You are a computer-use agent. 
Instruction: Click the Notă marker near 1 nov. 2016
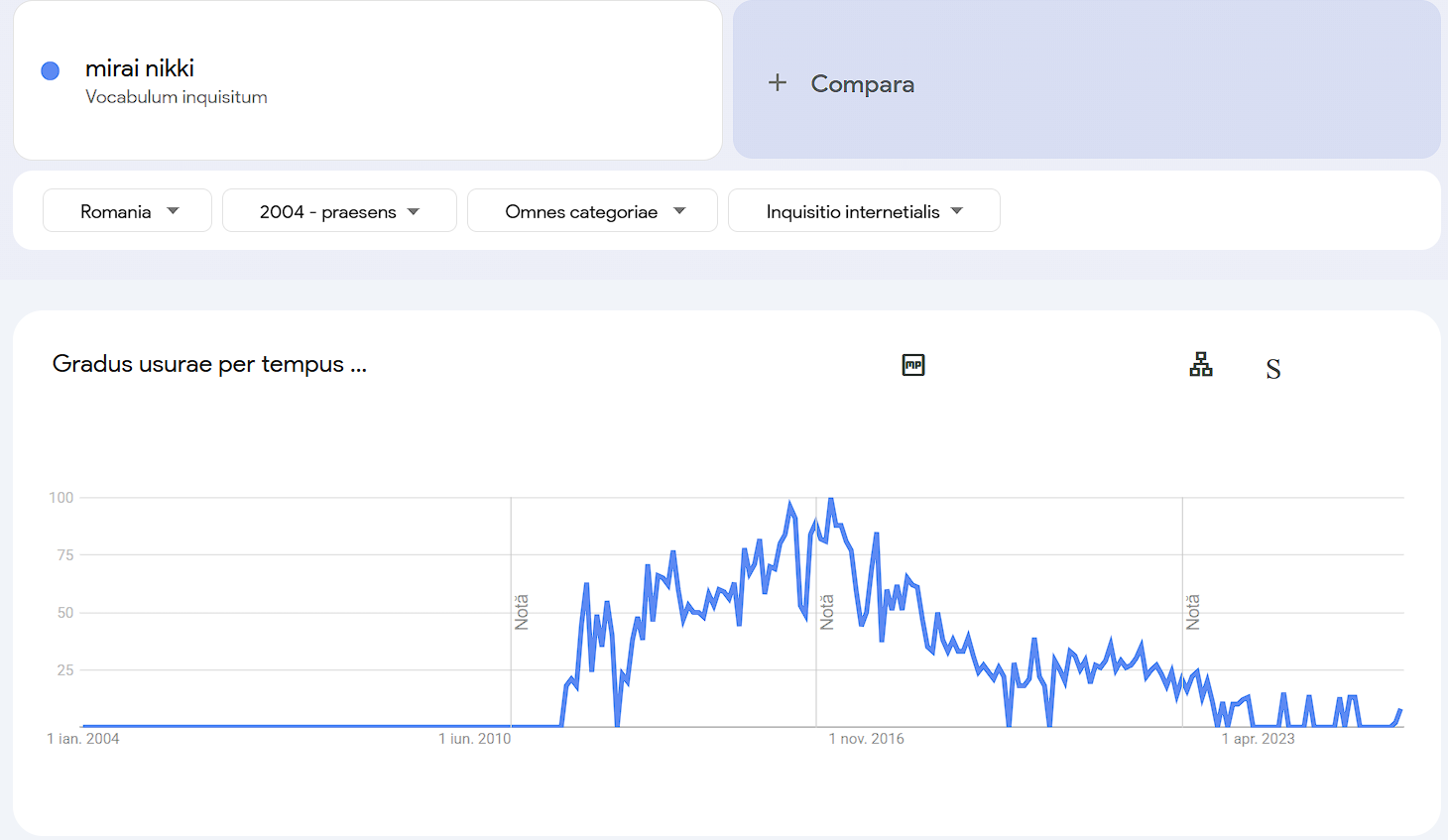click(827, 612)
